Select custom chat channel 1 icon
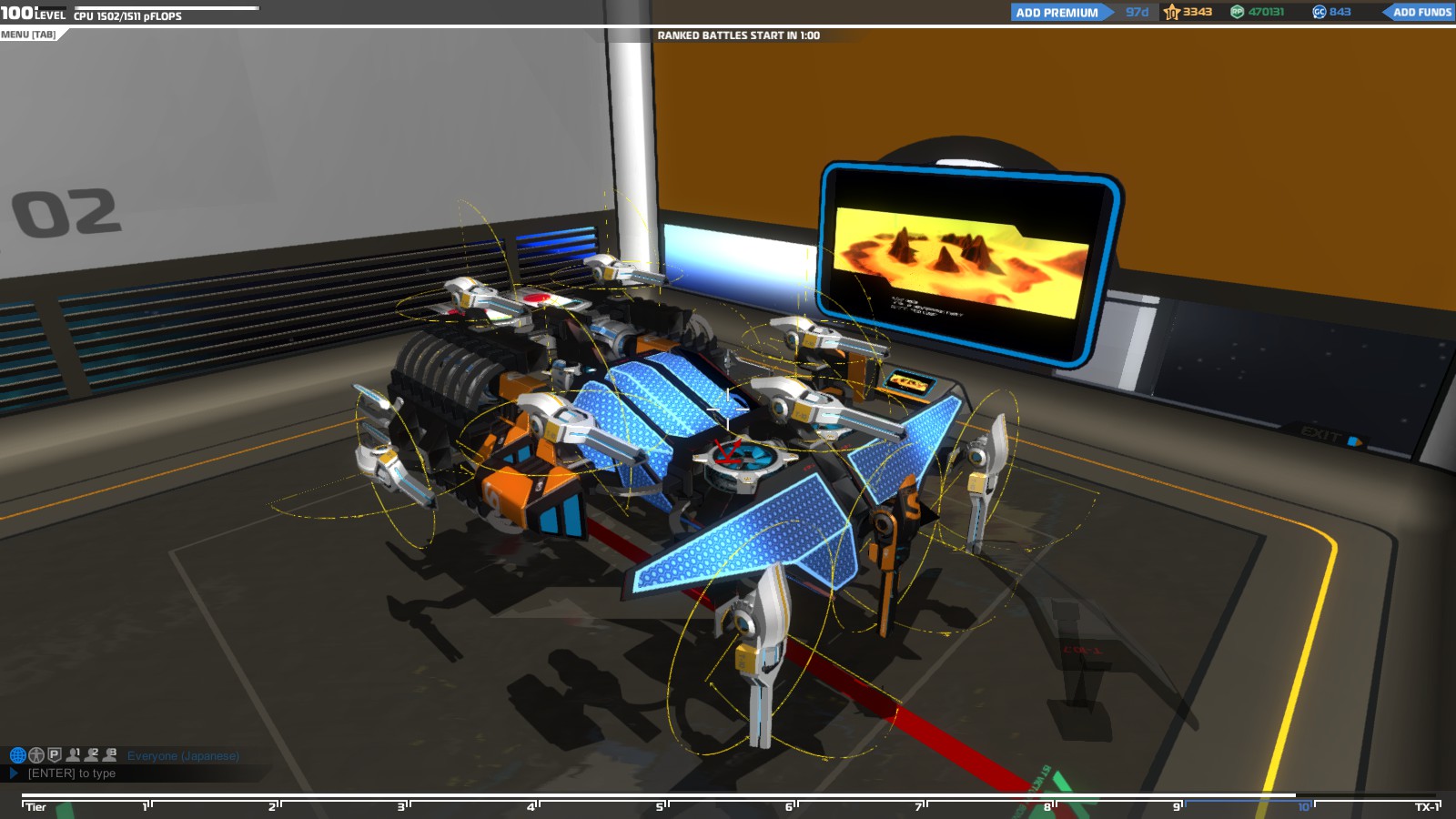The image size is (1456, 819). click(x=74, y=755)
